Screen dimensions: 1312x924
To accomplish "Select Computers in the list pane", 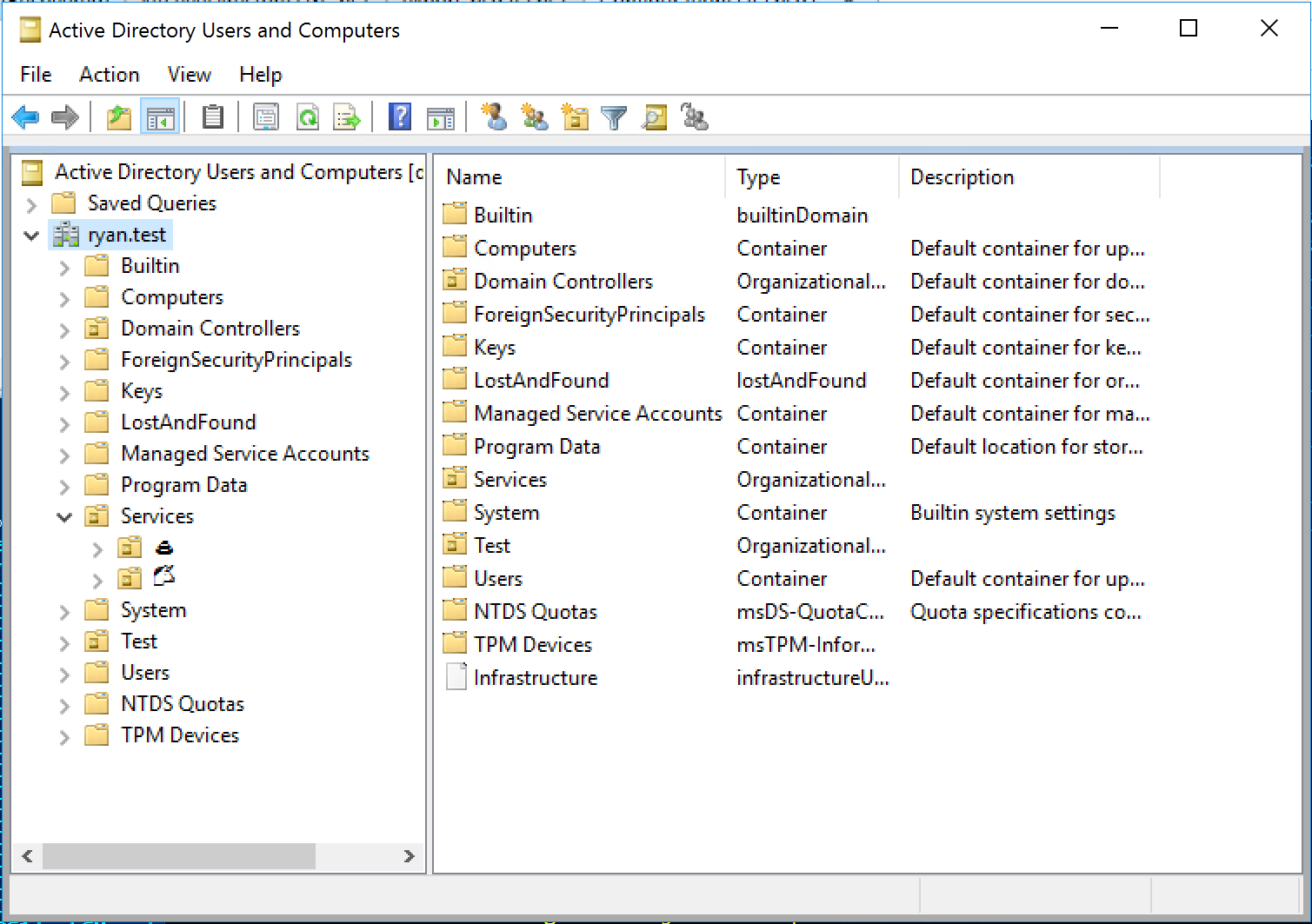I will click(x=525, y=248).
